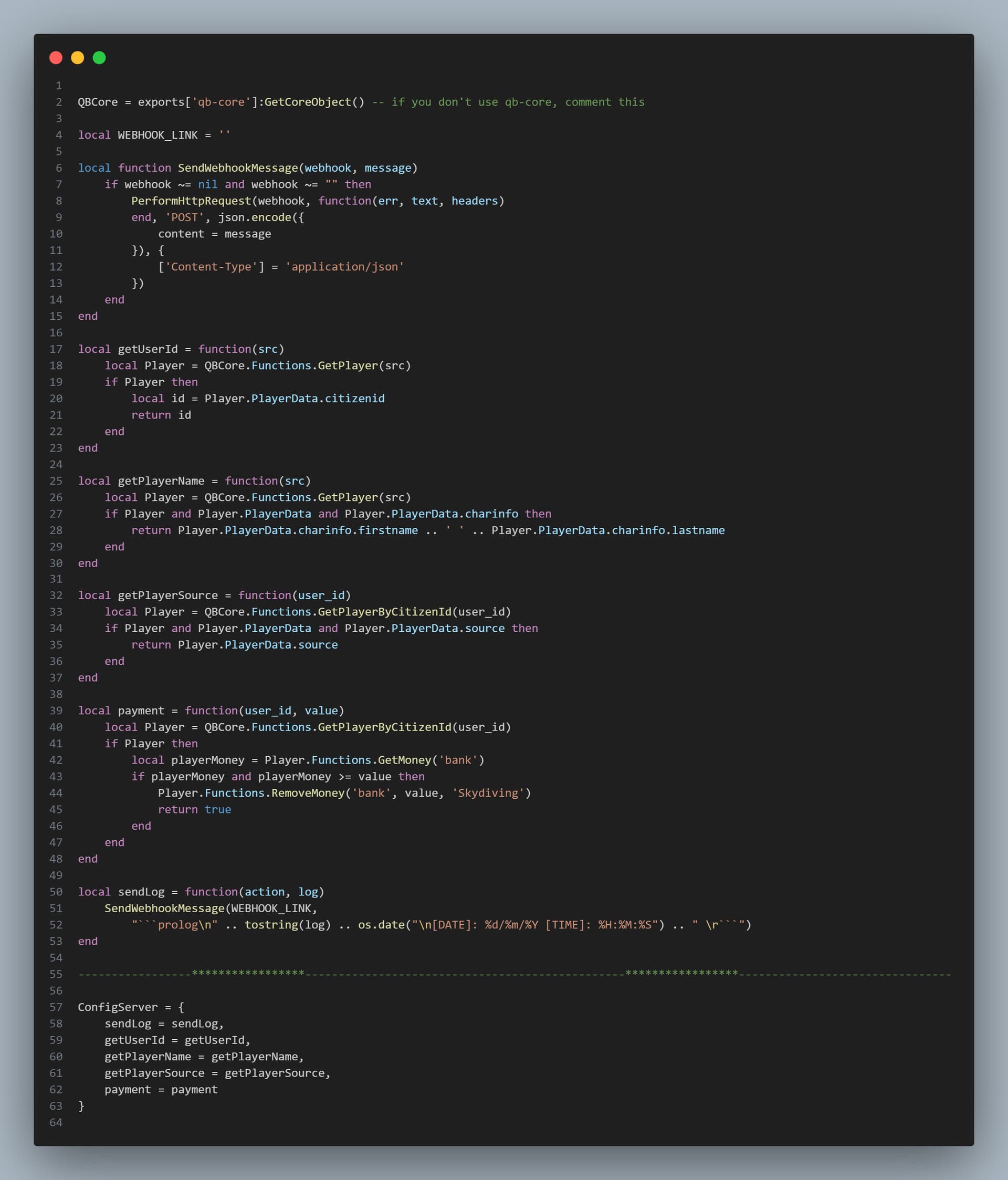Click GetPlayerByCitizenId on line 33
This screenshot has width=1008, height=1180.
coord(384,612)
